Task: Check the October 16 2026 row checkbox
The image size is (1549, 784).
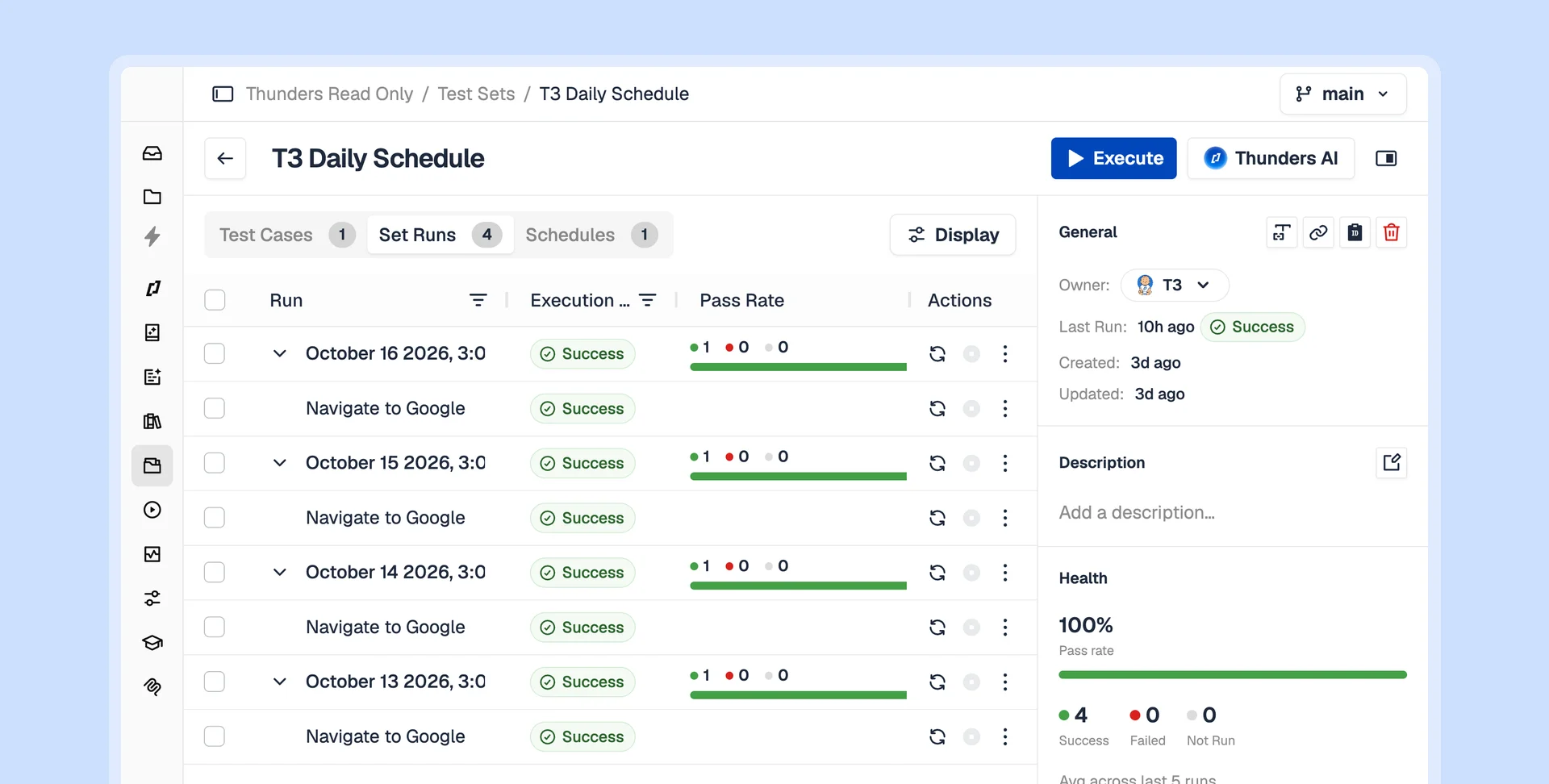Action: [215, 353]
